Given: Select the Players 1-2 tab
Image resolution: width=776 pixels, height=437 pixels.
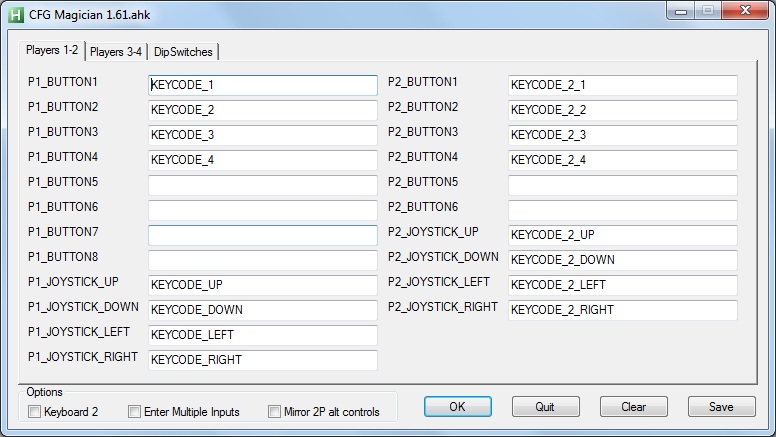Looking at the screenshot, I should (x=52, y=51).
